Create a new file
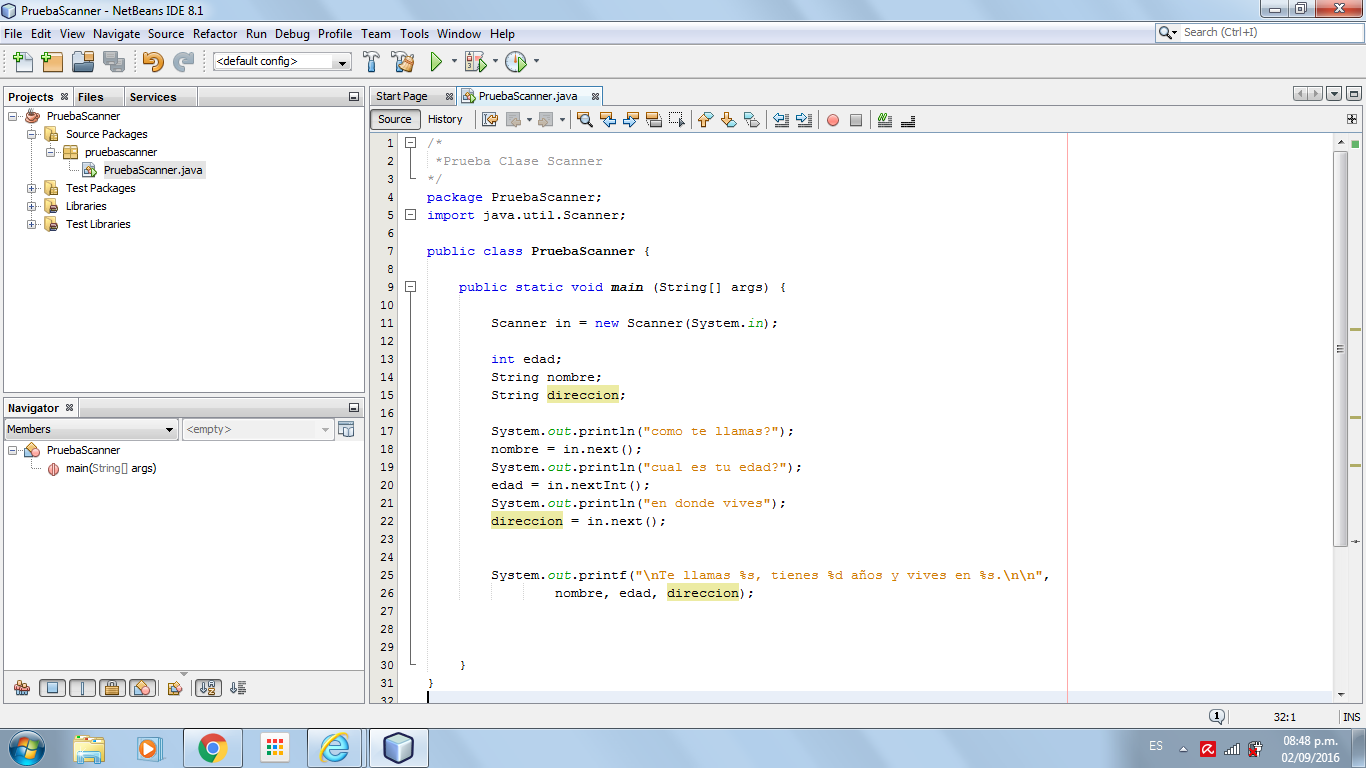Viewport: 1366px width, 768px height. (22, 61)
